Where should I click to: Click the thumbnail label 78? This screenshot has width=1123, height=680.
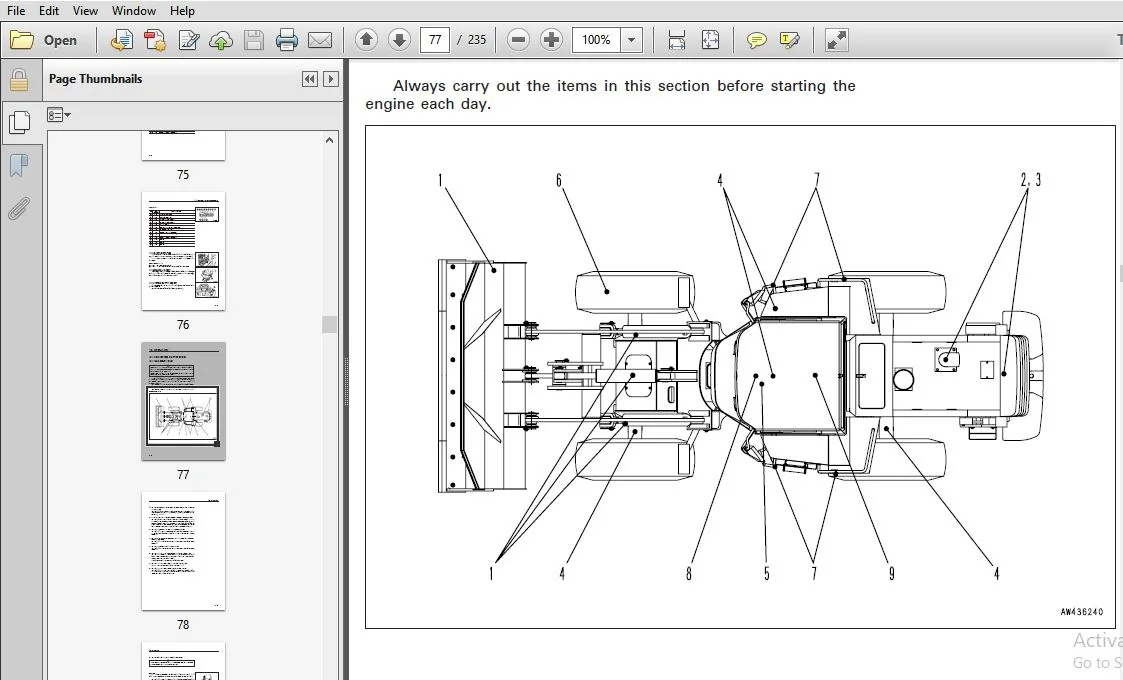pyautogui.click(x=183, y=625)
